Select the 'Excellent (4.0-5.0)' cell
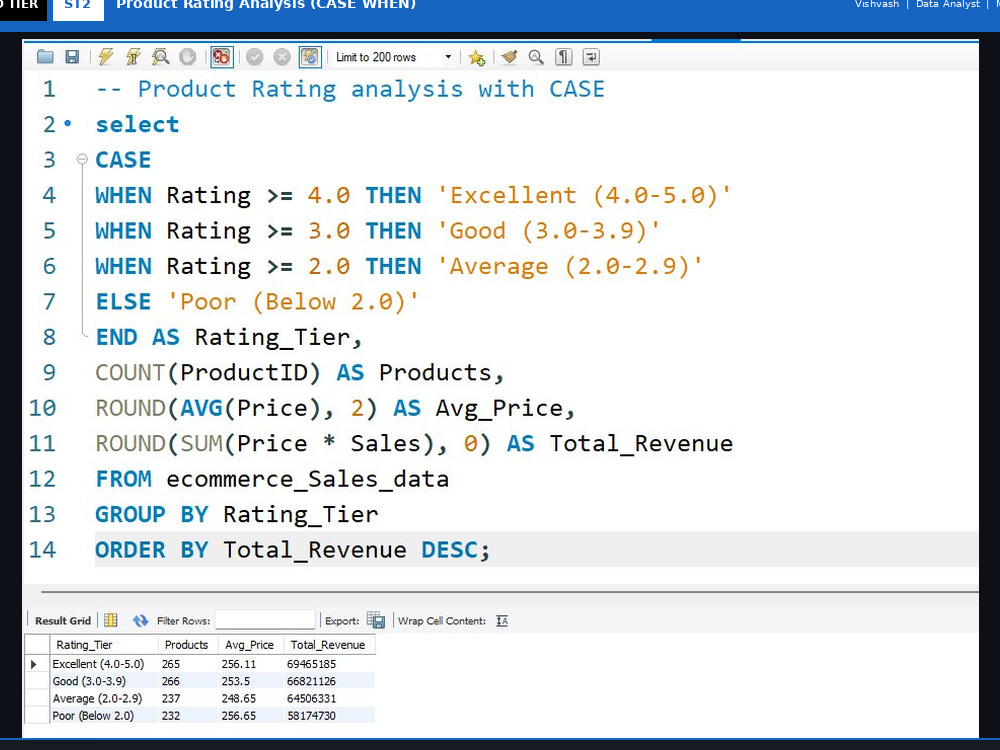 coord(104,664)
